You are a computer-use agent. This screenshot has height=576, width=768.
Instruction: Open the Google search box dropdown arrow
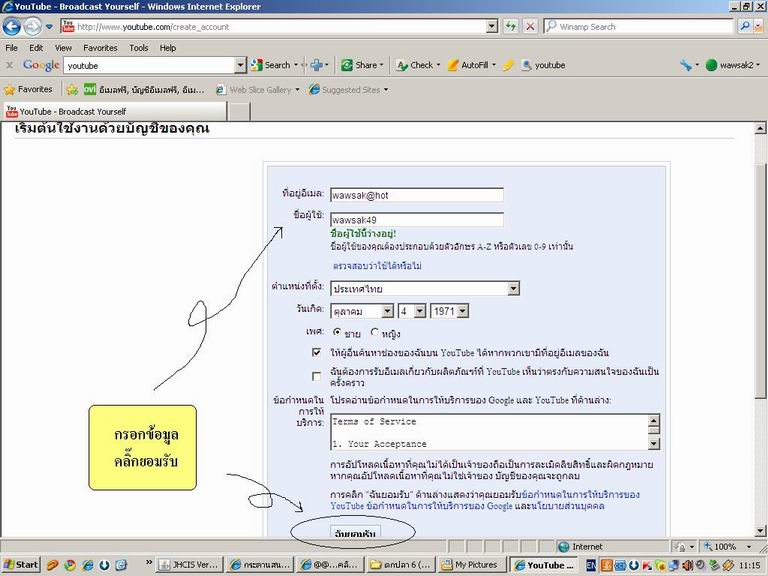point(240,65)
